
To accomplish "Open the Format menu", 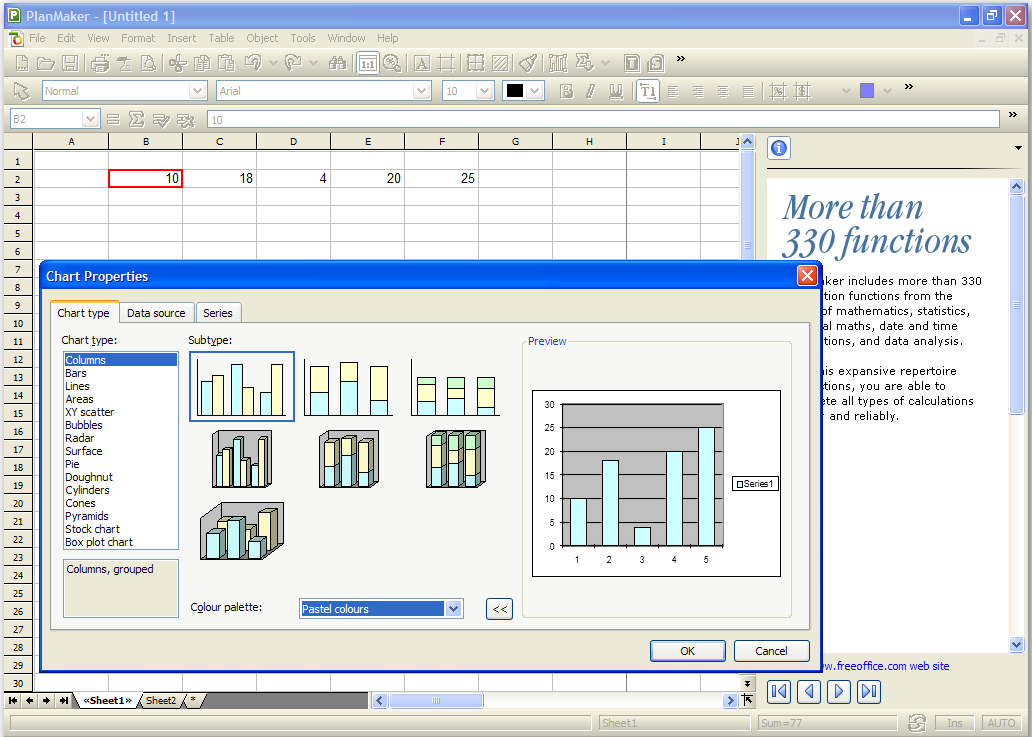I will click(138, 38).
